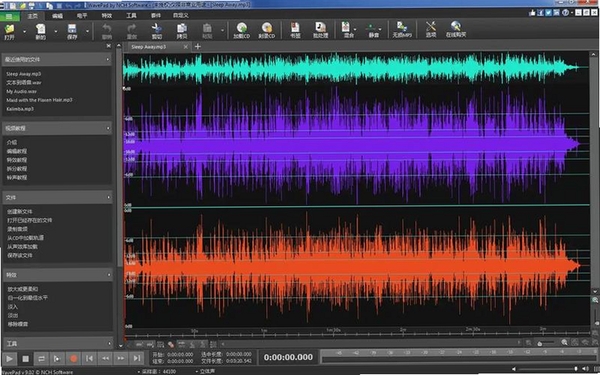The image size is (600, 375).
Task: Open dropdown arrow beside Open button
Action: point(24,31)
